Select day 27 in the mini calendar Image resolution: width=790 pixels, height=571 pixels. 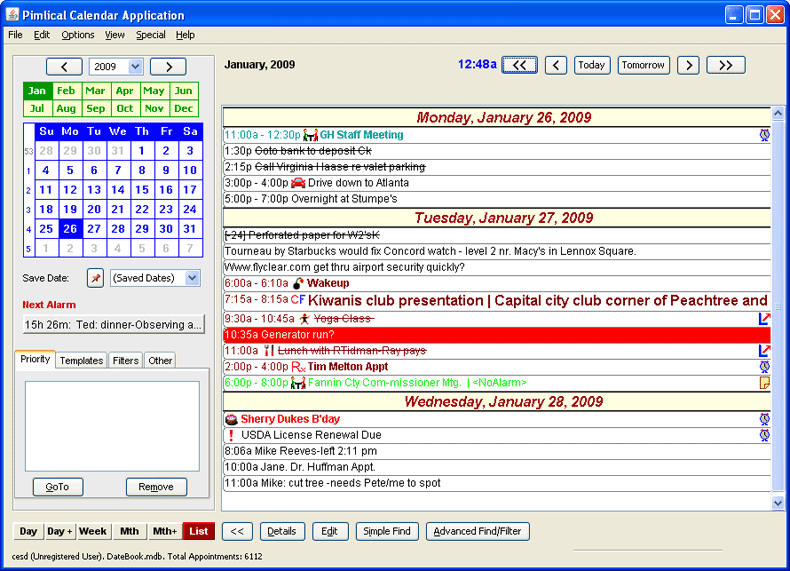[x=94, y=229]
